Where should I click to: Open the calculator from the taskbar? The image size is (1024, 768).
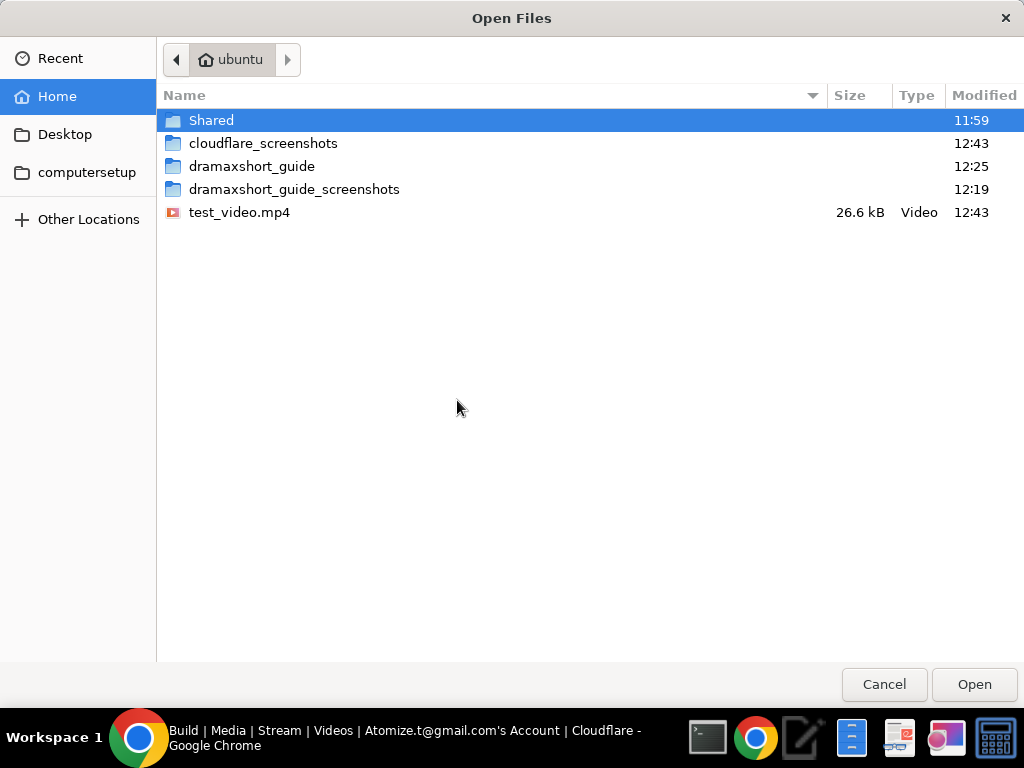pyautogui.click(x=995, y=737)
